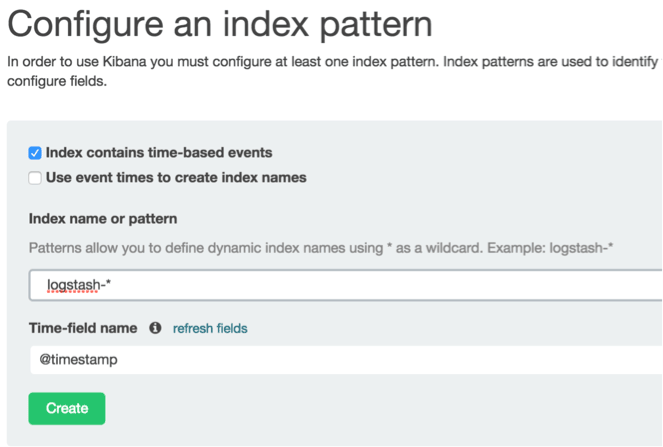Image resolution: width=663 pixels, height=447 pixels.
Task: Focus the index name or pattern input field
Action: (x=346, y=285)
